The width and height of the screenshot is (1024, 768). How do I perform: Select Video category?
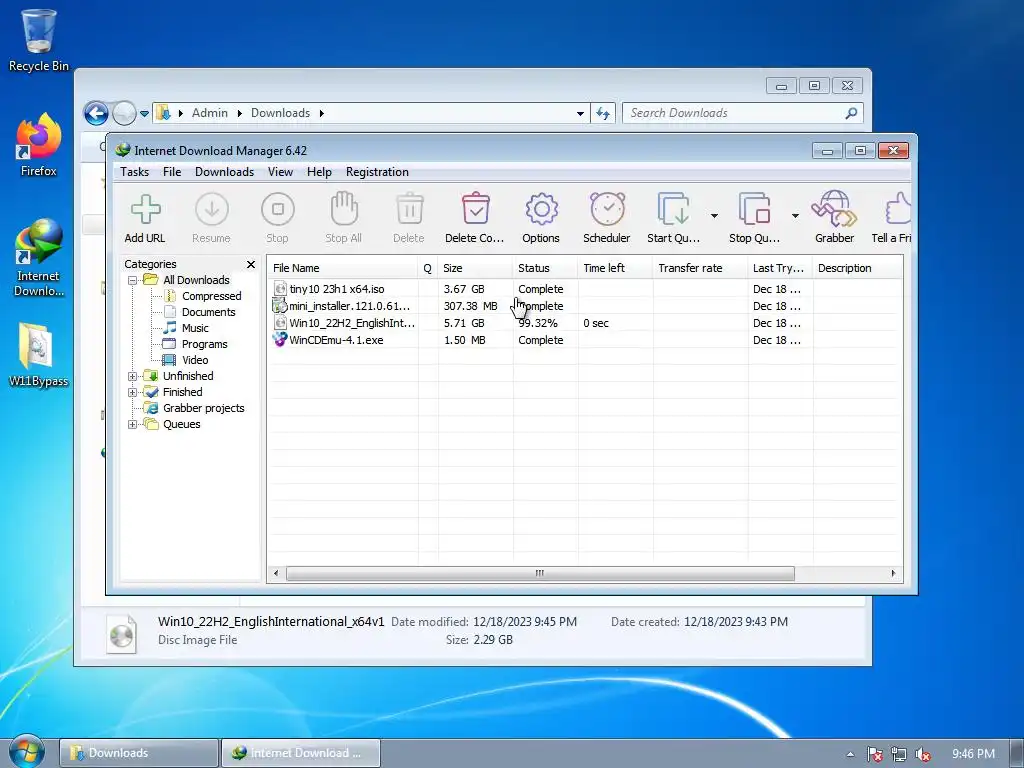[186, 360]
